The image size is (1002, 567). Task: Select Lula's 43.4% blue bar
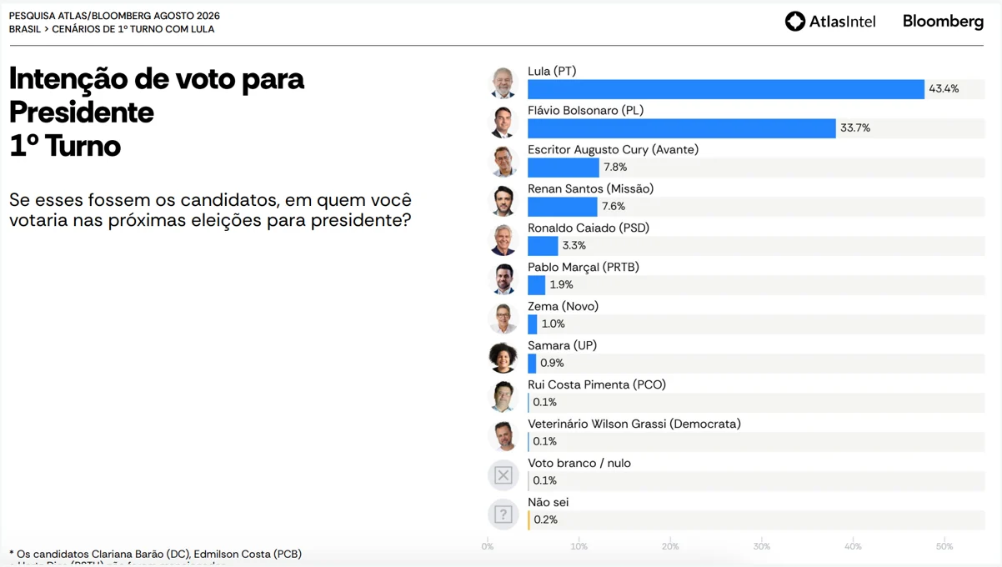726,89
